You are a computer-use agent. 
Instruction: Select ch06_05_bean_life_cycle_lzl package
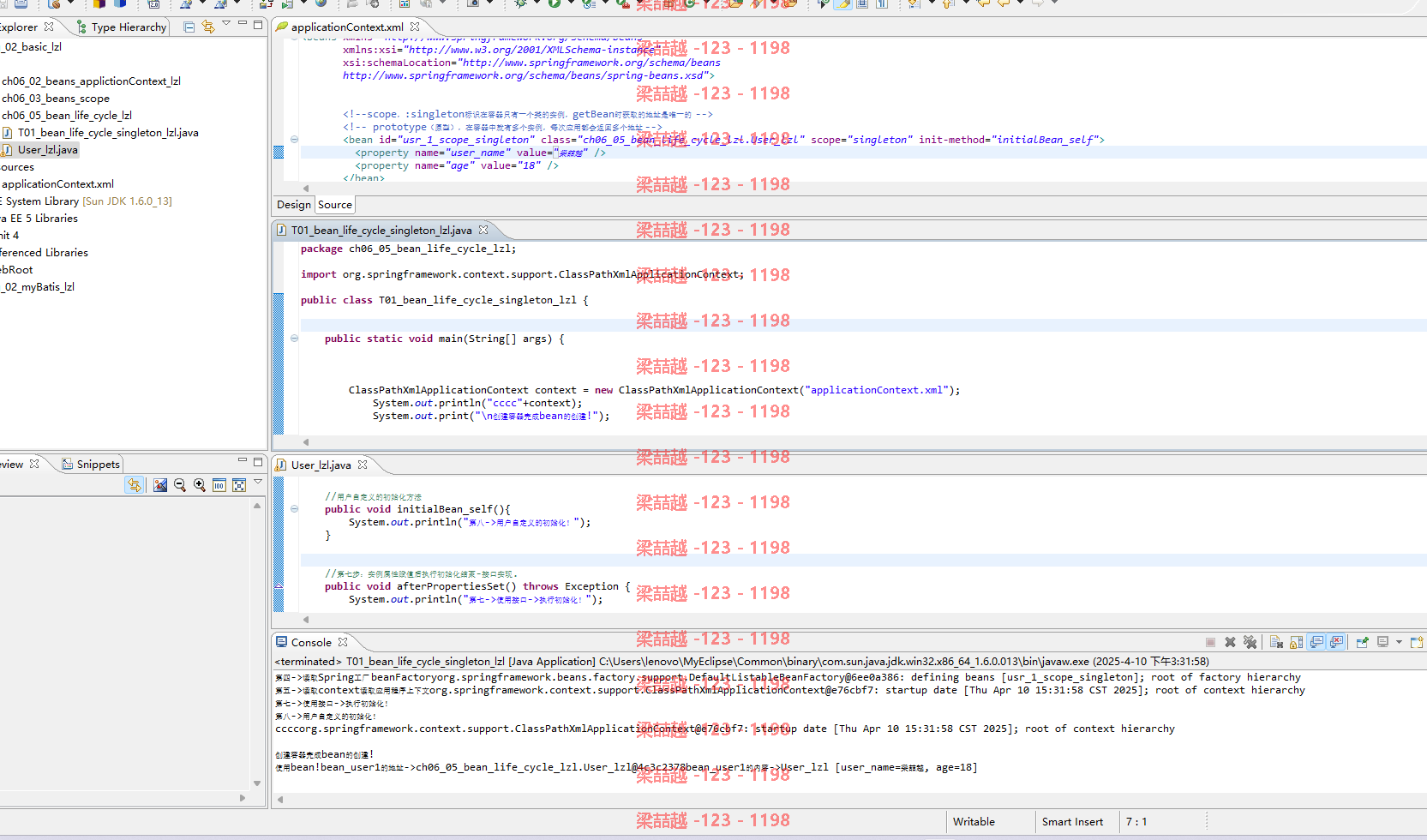pos(67,116)
